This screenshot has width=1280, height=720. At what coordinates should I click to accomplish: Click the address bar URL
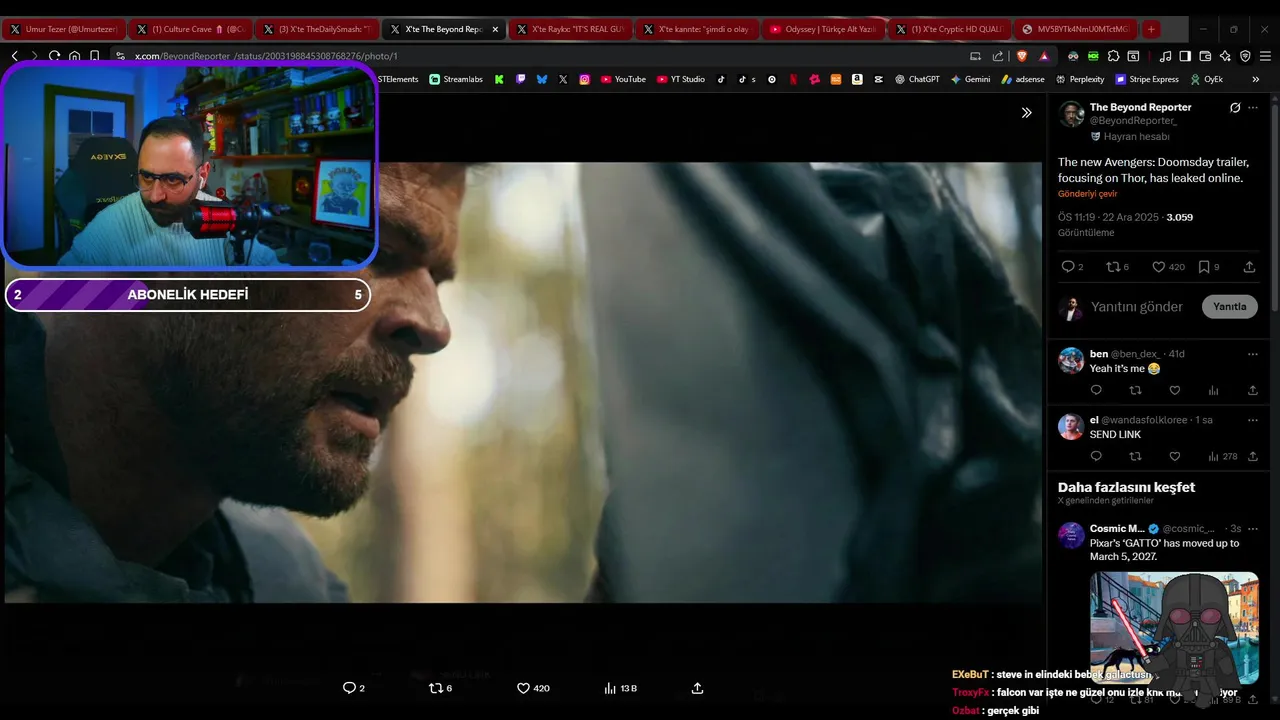coord(266,56)
